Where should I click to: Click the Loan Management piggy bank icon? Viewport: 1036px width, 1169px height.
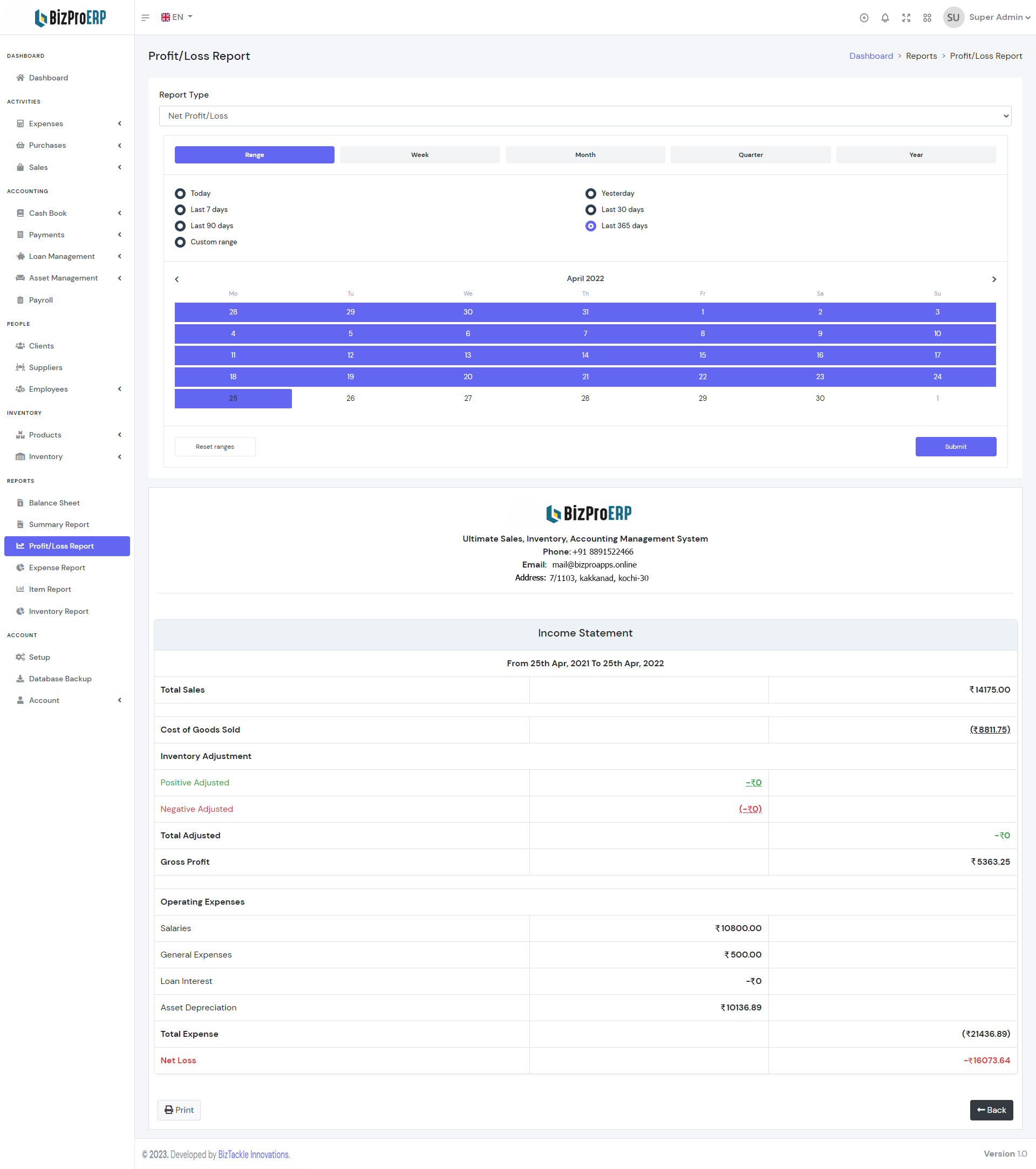(21, 256)
